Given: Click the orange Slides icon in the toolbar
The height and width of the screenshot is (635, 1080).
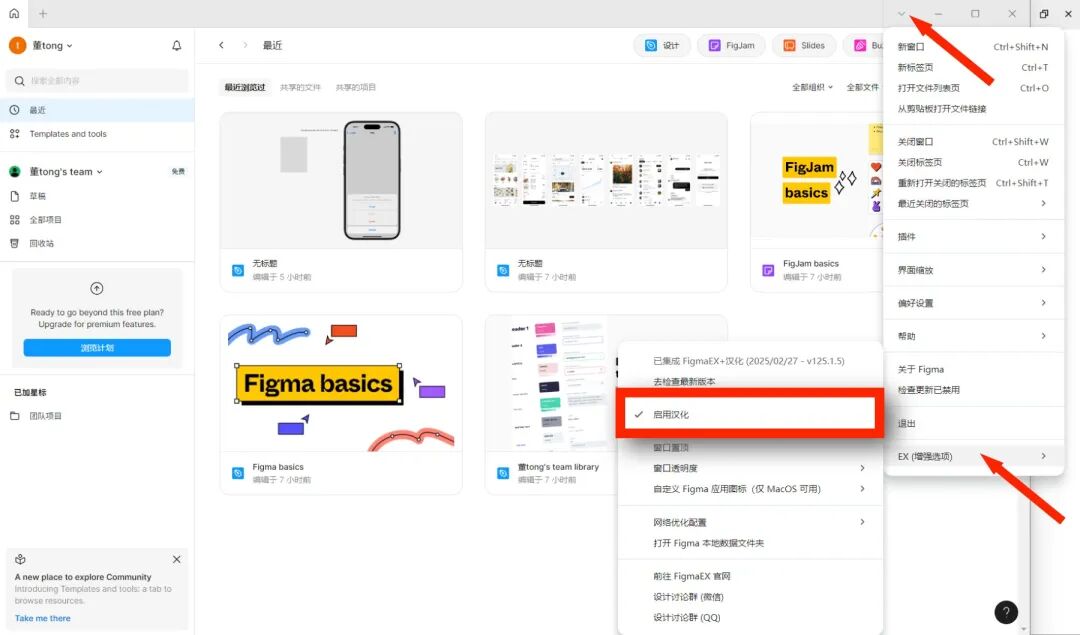Looking at the screenshot, I should click(x=789, y=45).
